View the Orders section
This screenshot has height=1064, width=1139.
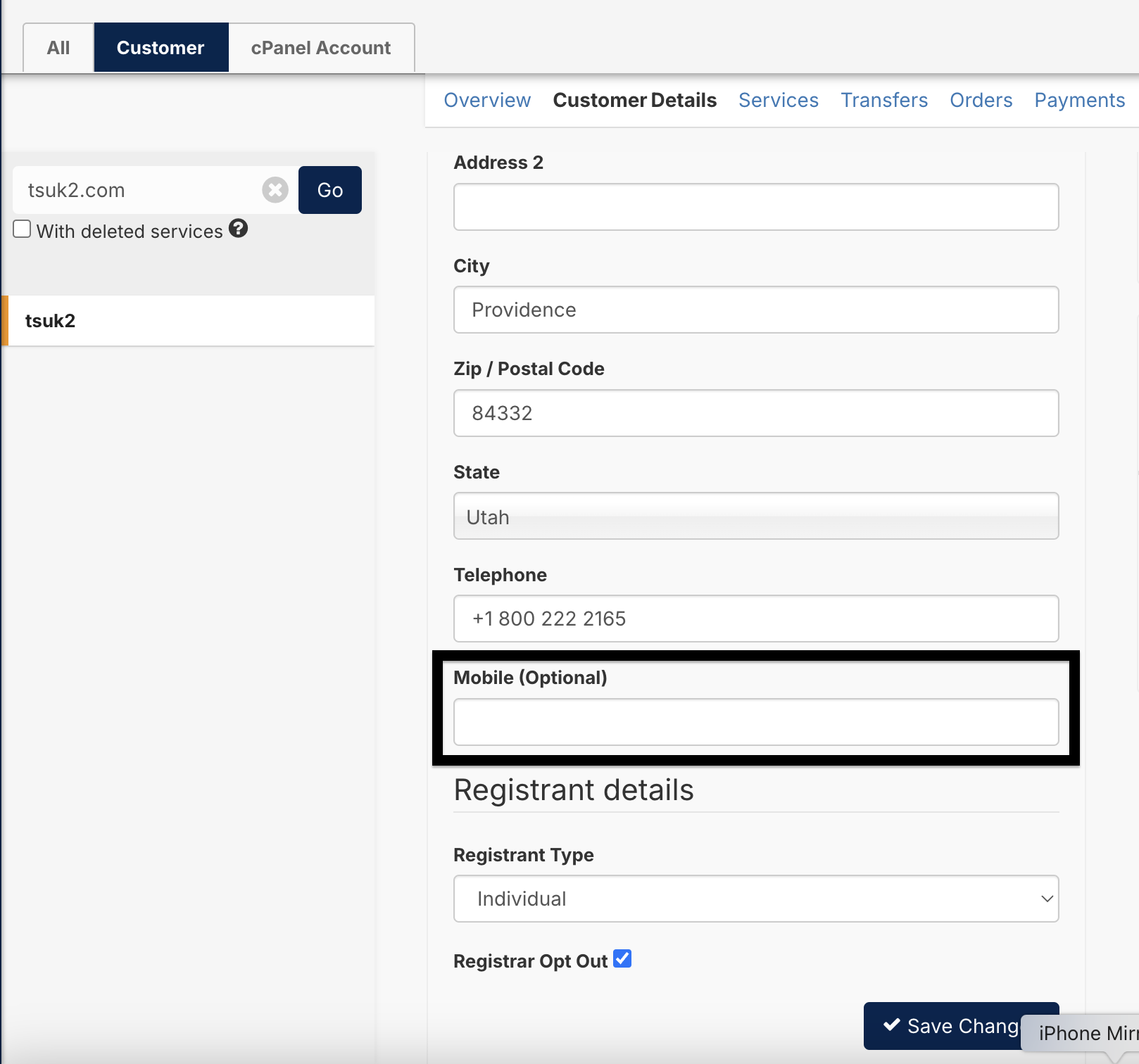point(981,101)
